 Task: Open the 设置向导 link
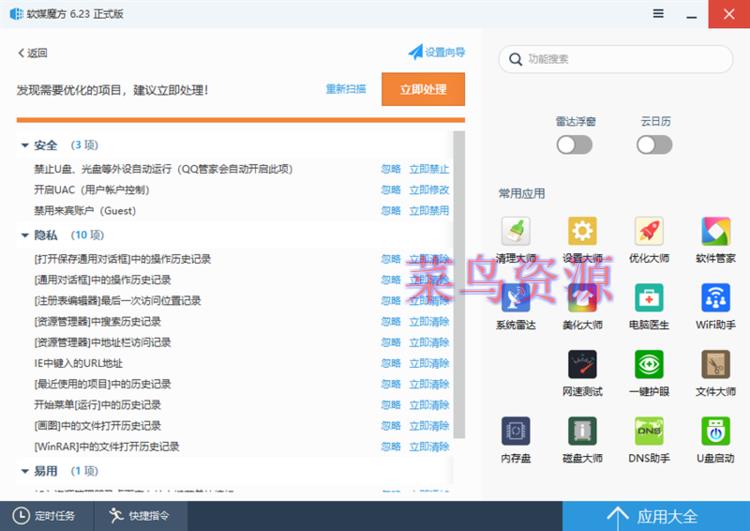coord(437,52)
